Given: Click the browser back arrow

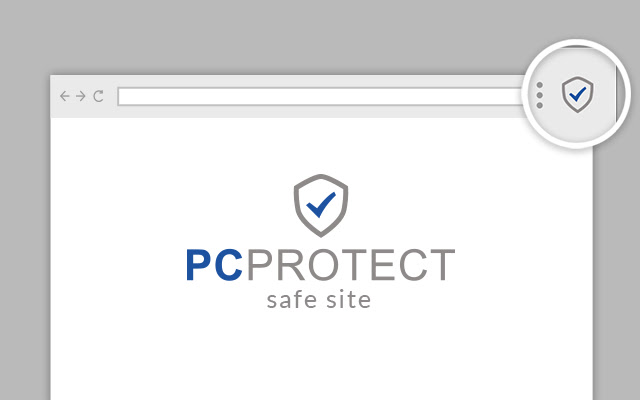Looking at the screenshot, I should point(65,96).
